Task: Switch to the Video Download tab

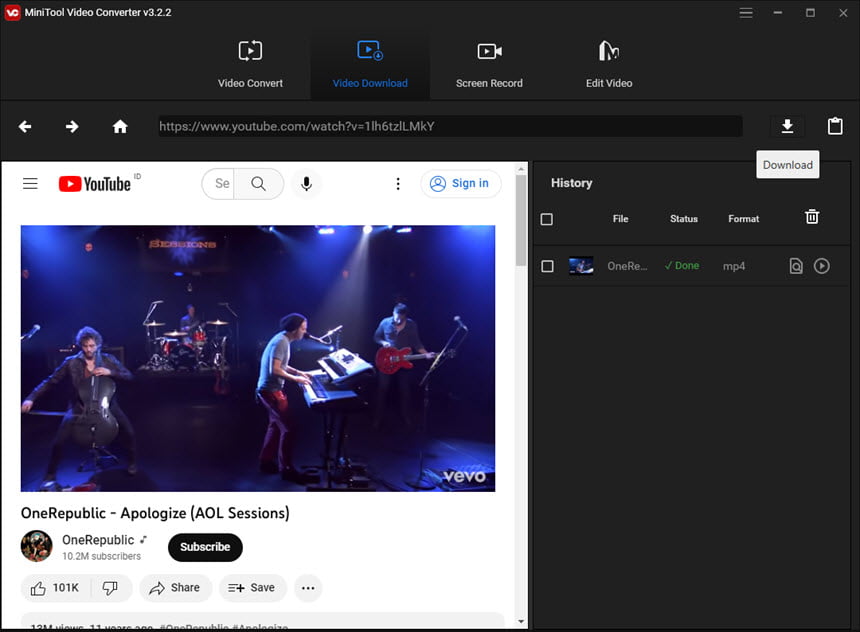Action: point(370,64)
